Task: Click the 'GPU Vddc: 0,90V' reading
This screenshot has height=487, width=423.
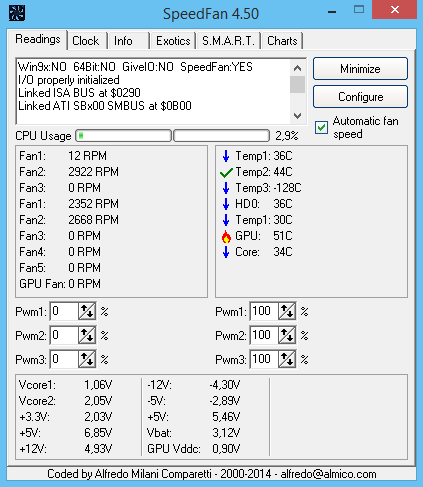Action: (x=194, y=449)
